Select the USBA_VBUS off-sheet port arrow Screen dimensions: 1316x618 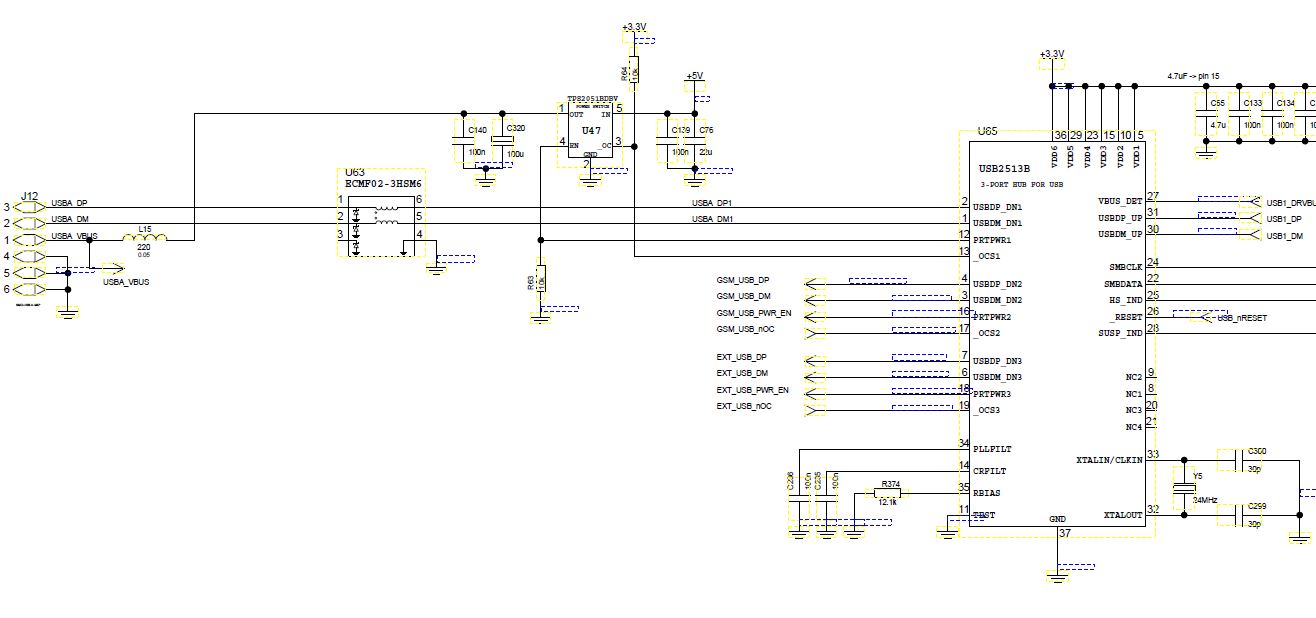pos(112,268)
